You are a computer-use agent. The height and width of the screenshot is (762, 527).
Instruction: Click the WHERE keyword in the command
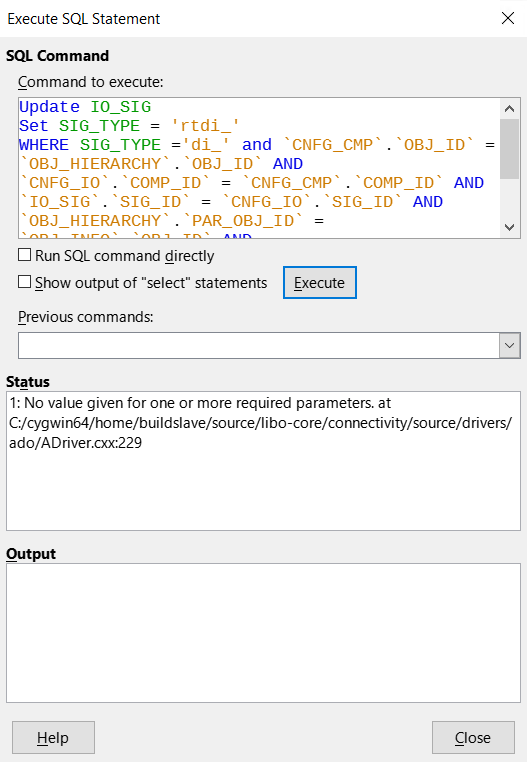point(44,145)
